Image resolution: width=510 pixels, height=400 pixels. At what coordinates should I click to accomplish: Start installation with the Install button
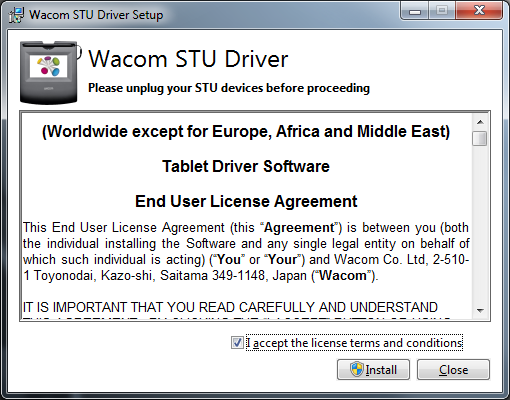click(x=373, y=369)
